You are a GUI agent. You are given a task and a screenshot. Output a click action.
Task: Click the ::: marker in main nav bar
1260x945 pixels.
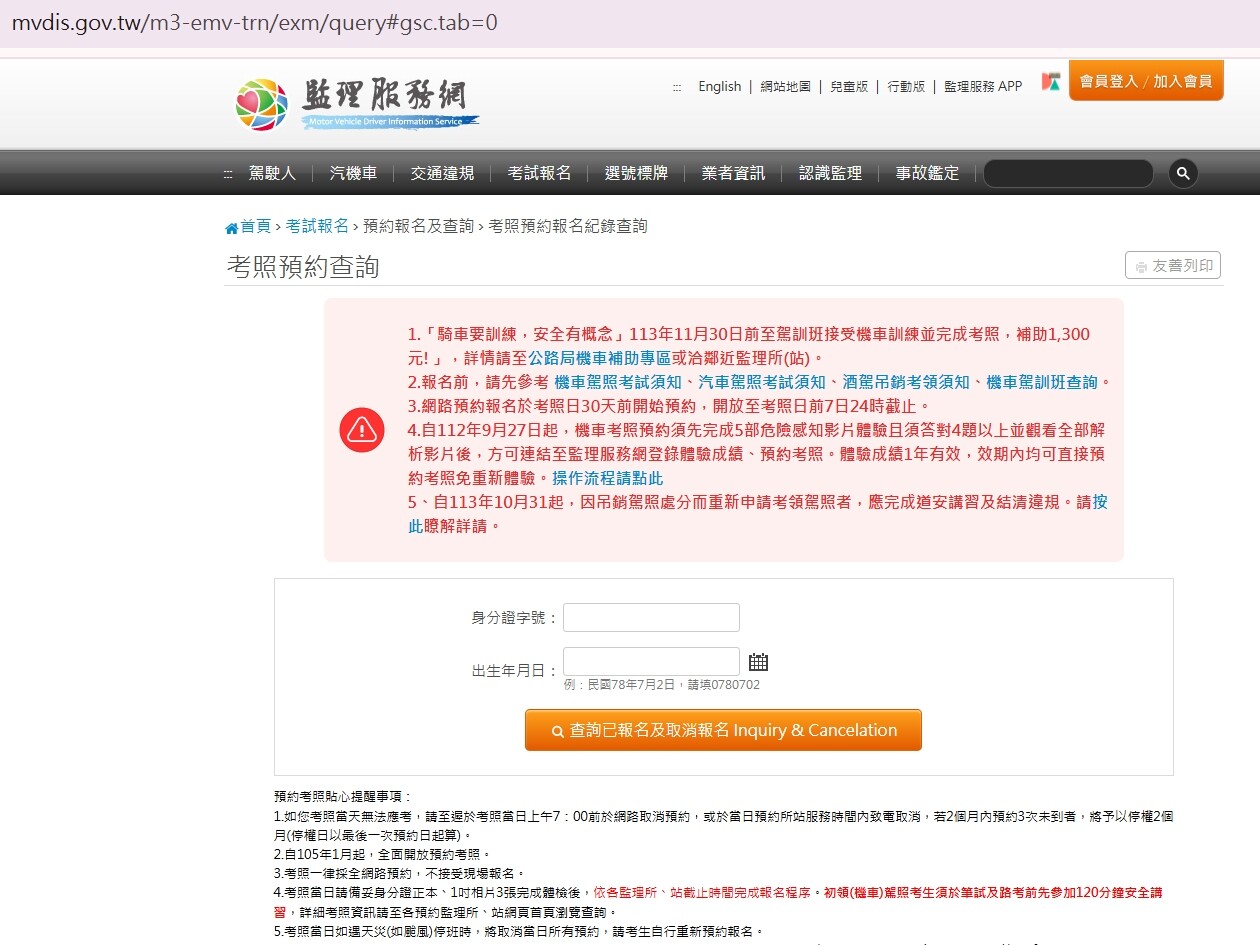point(228,174)
